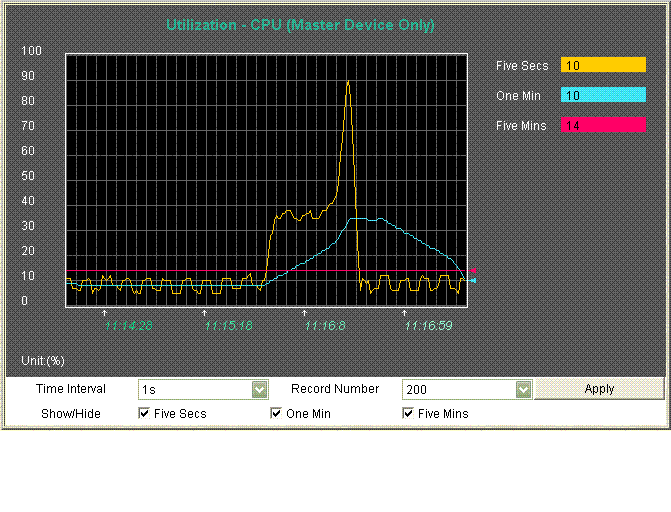Click the cyan arrow marker at chart's right edge
This screenshot has height=512, width=671.
(x=472, y=281)
